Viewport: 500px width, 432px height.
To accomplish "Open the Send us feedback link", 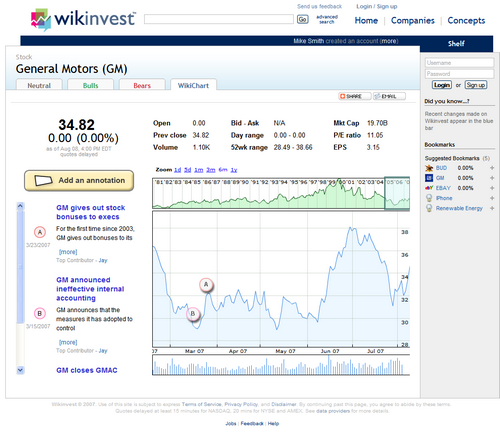I will (x=319, y=6).
